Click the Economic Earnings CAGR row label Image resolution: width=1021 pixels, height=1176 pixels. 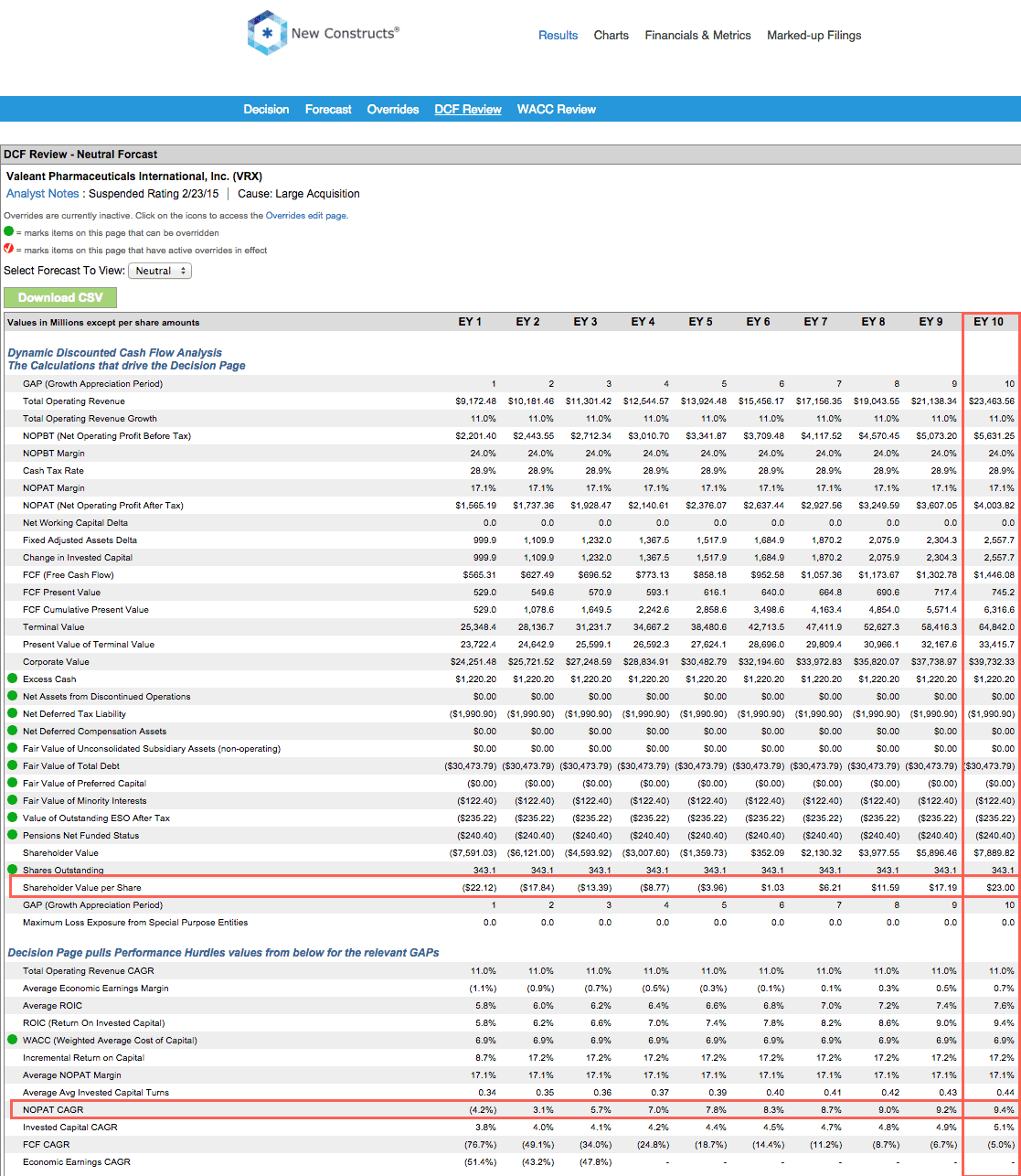[x=77, y=1161]
